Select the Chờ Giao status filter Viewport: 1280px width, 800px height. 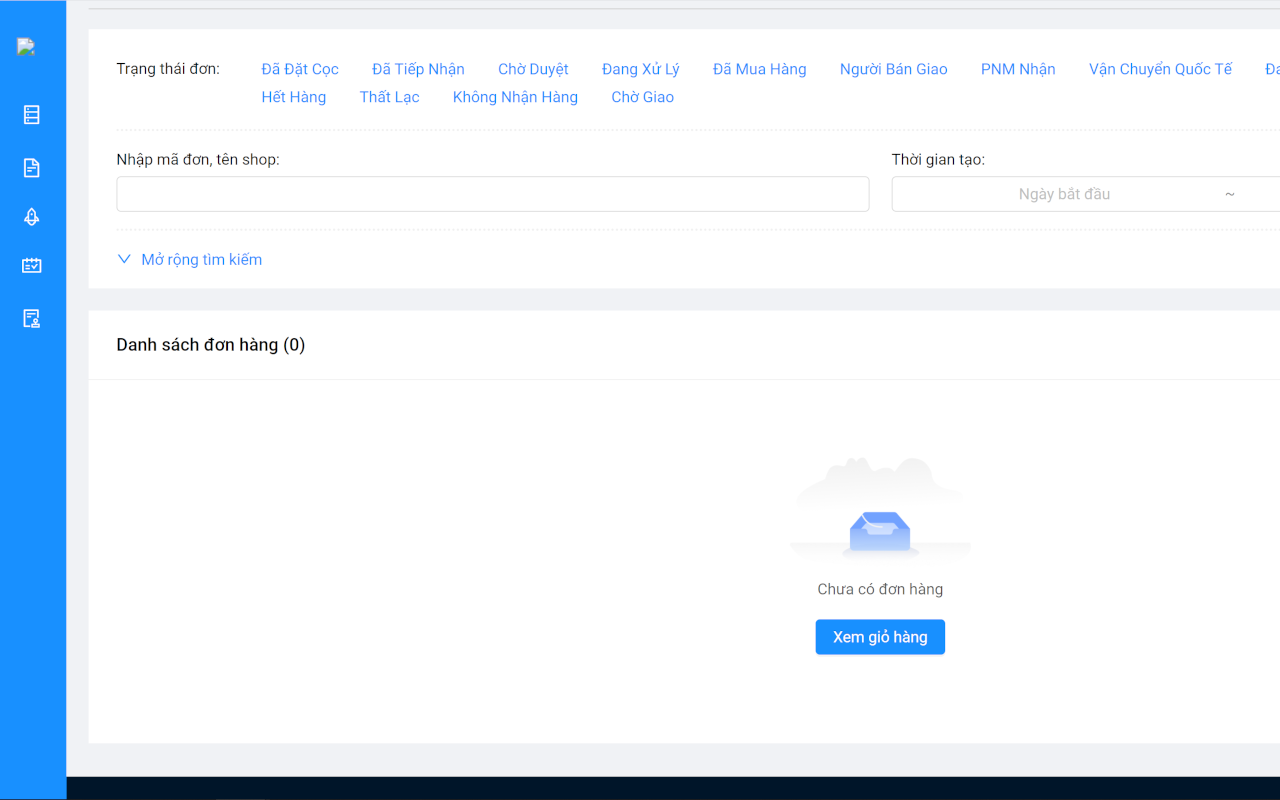643,97
